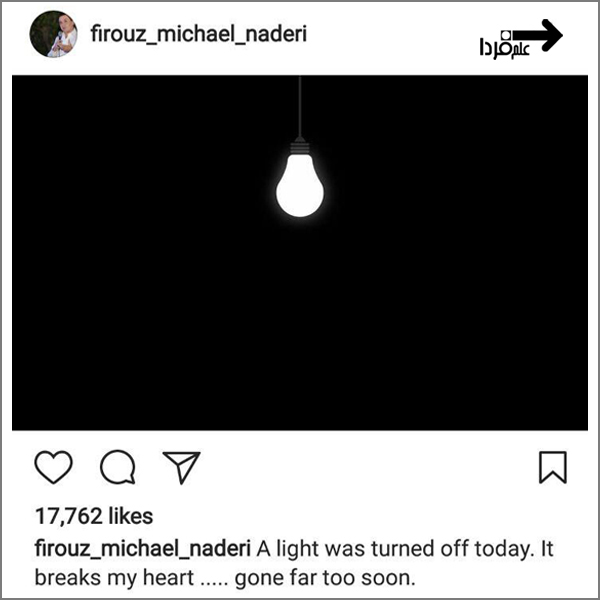Click the word "It" ending caption's first line

click(x=543, y=549)
